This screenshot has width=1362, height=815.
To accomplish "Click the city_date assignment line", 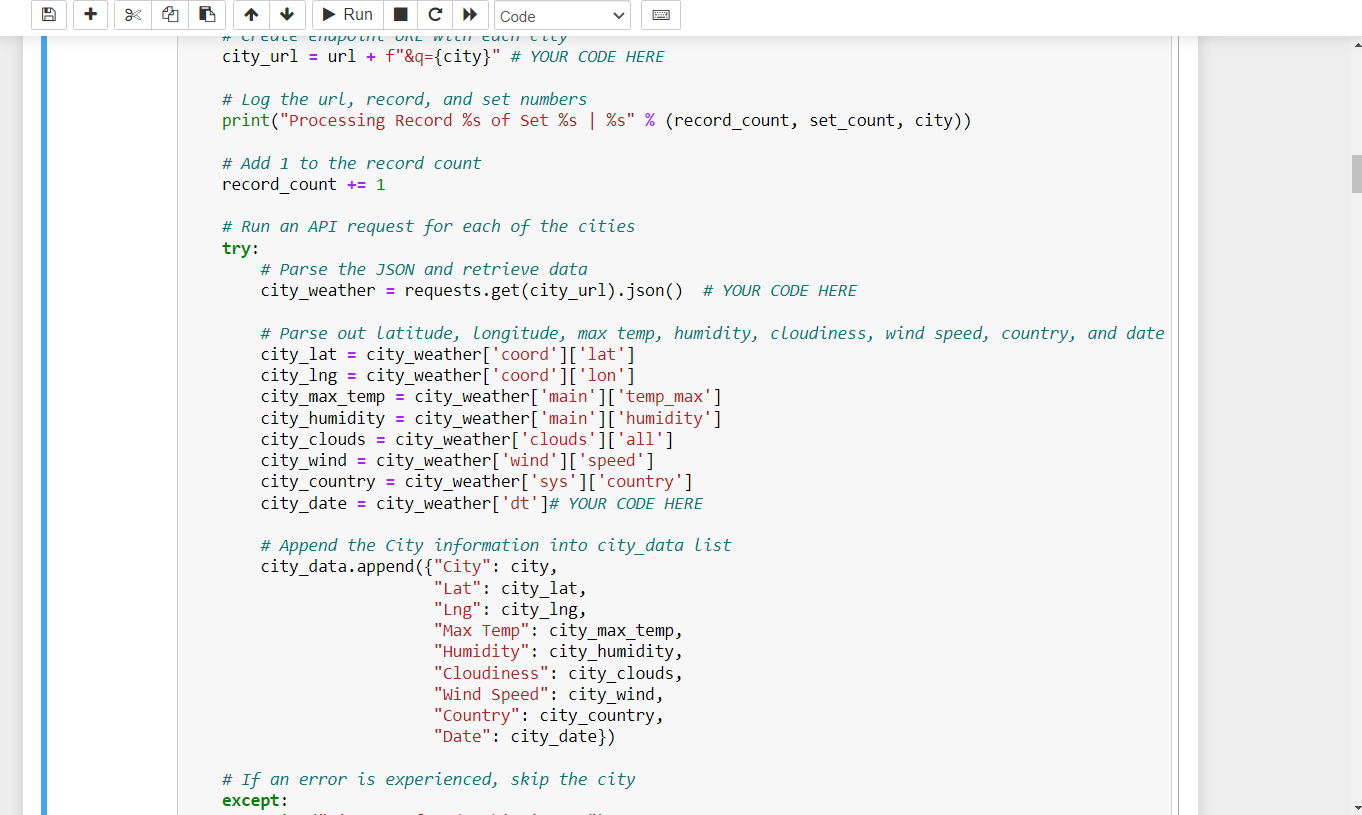I will 482,504.
